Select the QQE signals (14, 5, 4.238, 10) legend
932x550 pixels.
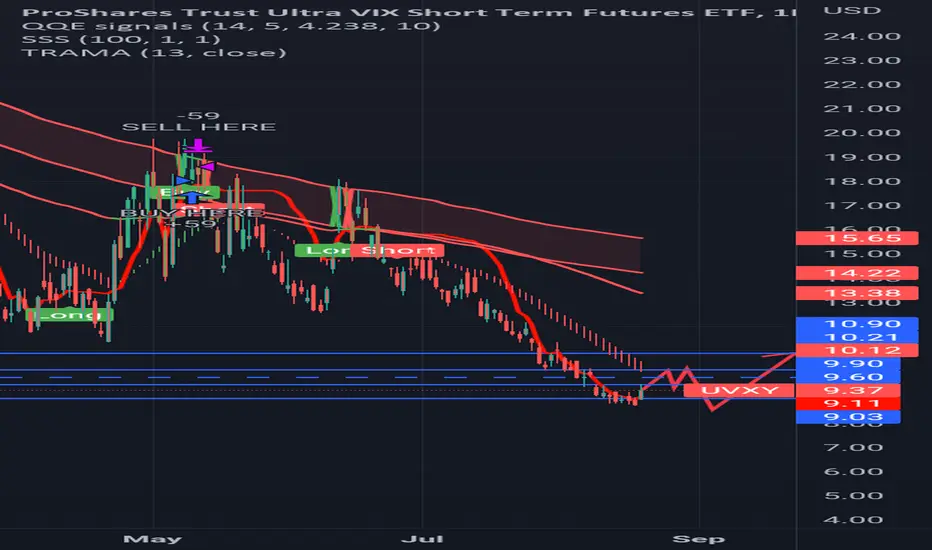(x=231, y=26)
